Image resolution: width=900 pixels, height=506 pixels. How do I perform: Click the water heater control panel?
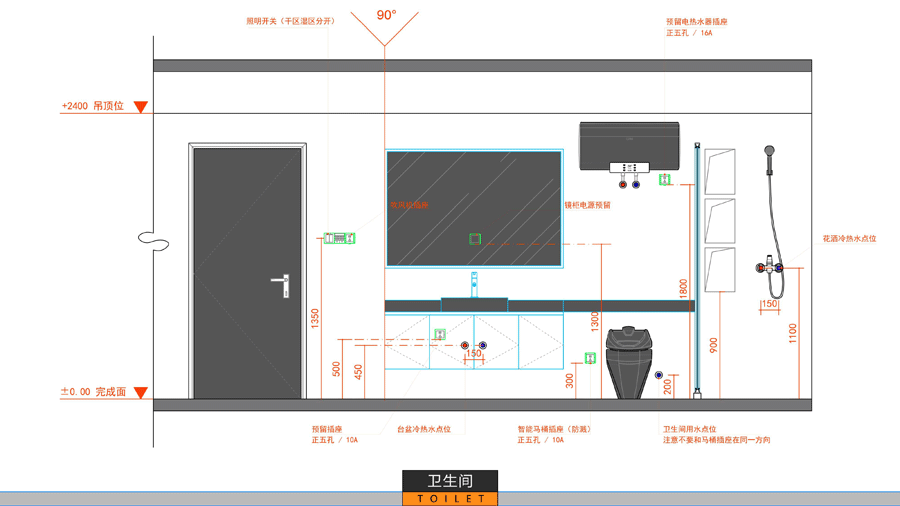(630, 168)
